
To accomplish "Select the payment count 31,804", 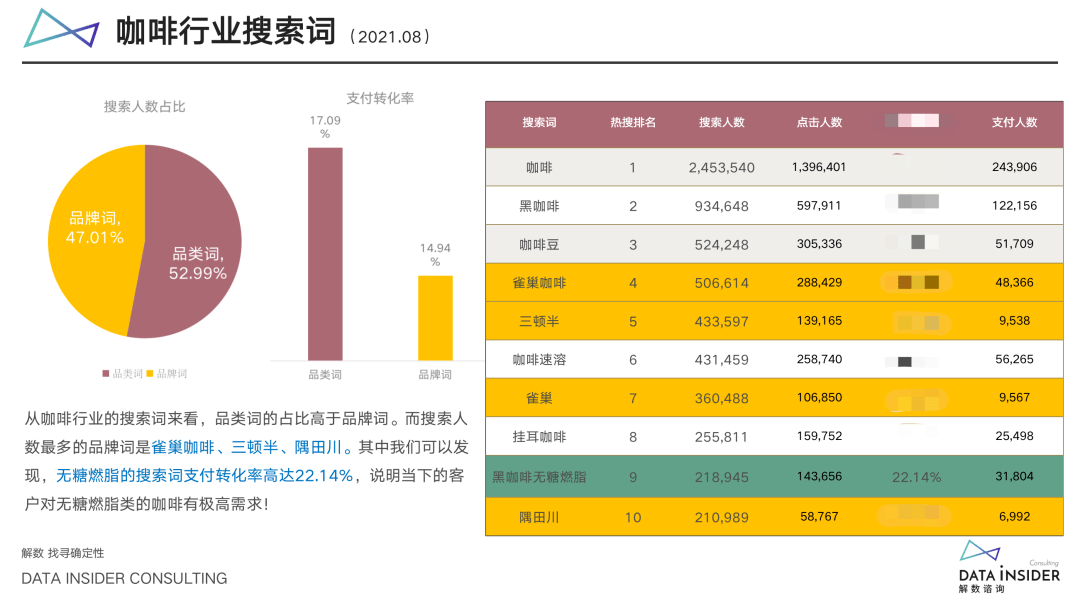I will (x=1015, y=476).
